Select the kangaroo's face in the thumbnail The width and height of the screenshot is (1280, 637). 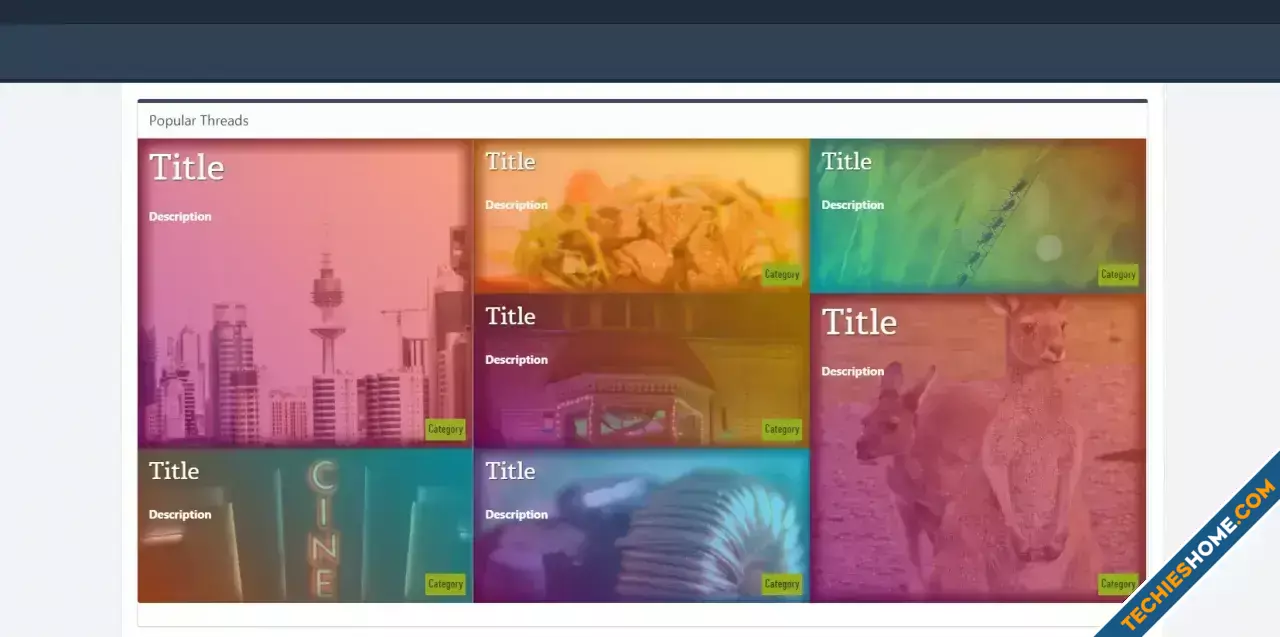pyautogui.click(x=1044, y=335)
